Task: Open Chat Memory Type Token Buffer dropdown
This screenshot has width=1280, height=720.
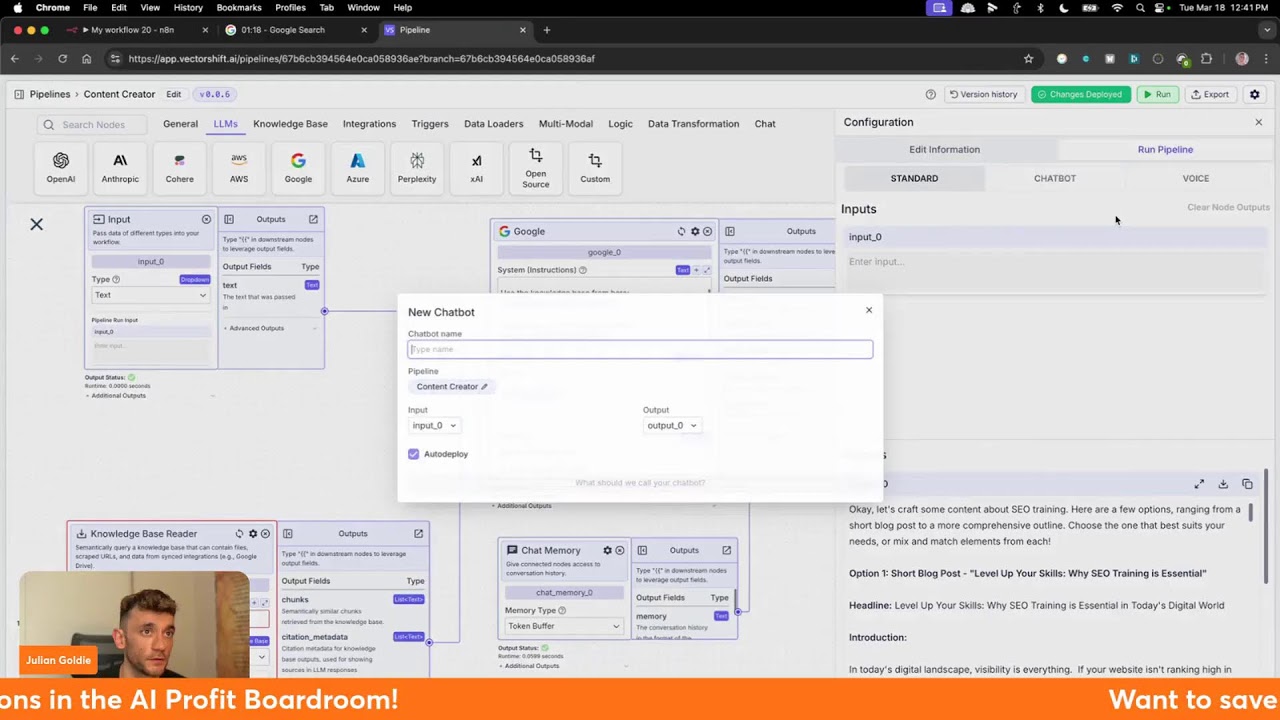Action: [x=564, y=626]
